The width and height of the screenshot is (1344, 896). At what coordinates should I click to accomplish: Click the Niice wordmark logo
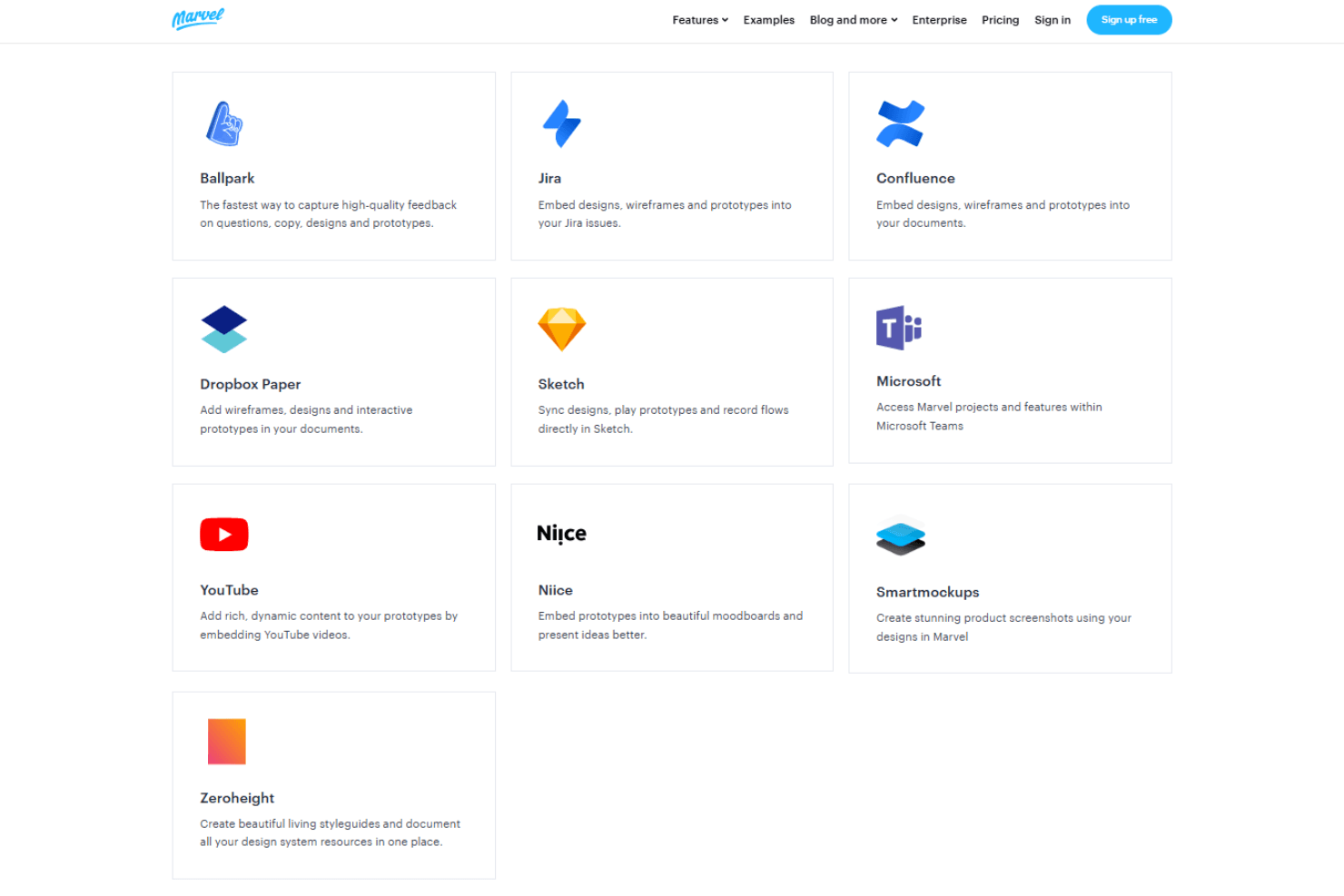coord(561,534)
